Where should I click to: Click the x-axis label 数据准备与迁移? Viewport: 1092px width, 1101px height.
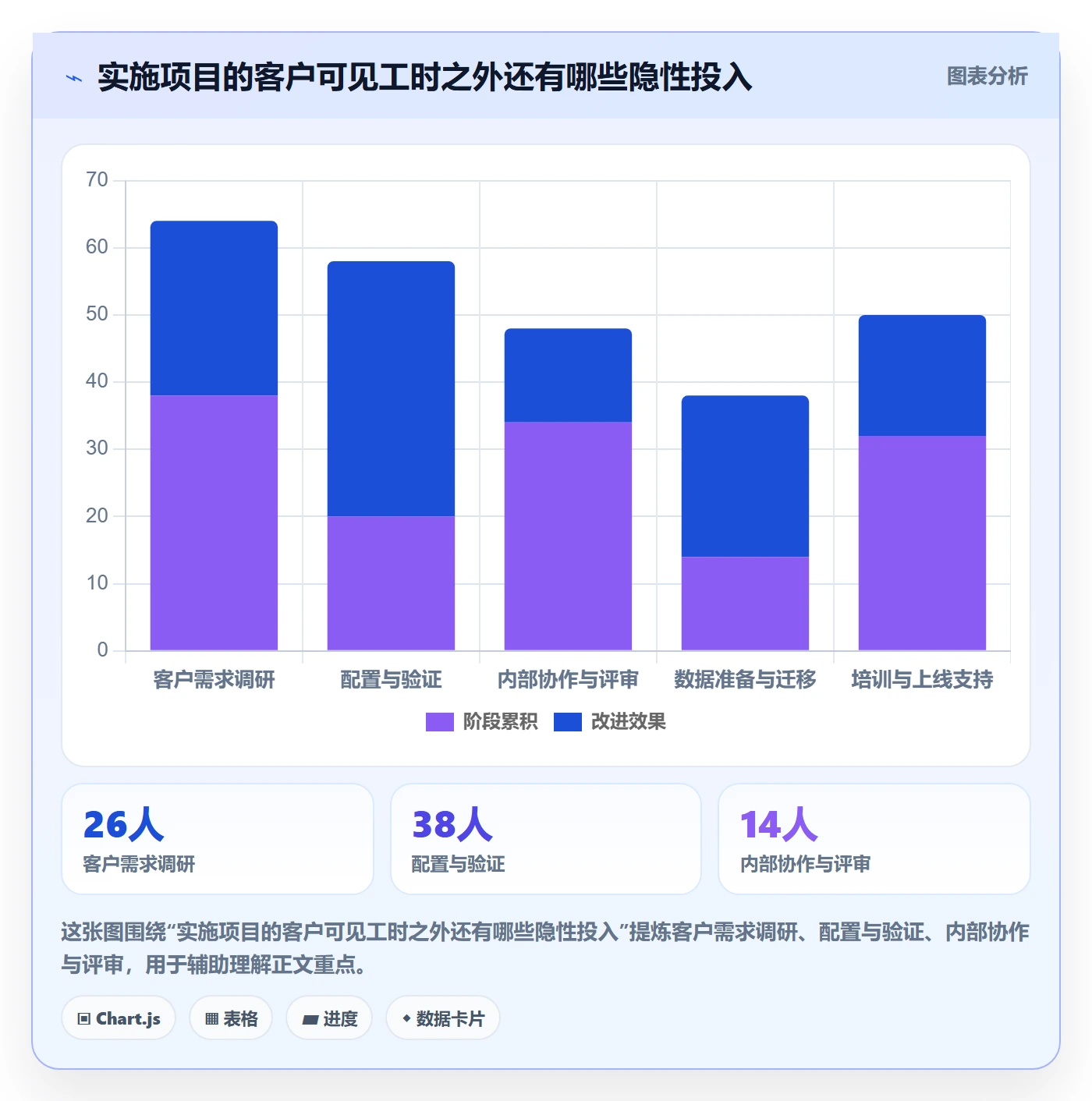click(x=745, y=680)
